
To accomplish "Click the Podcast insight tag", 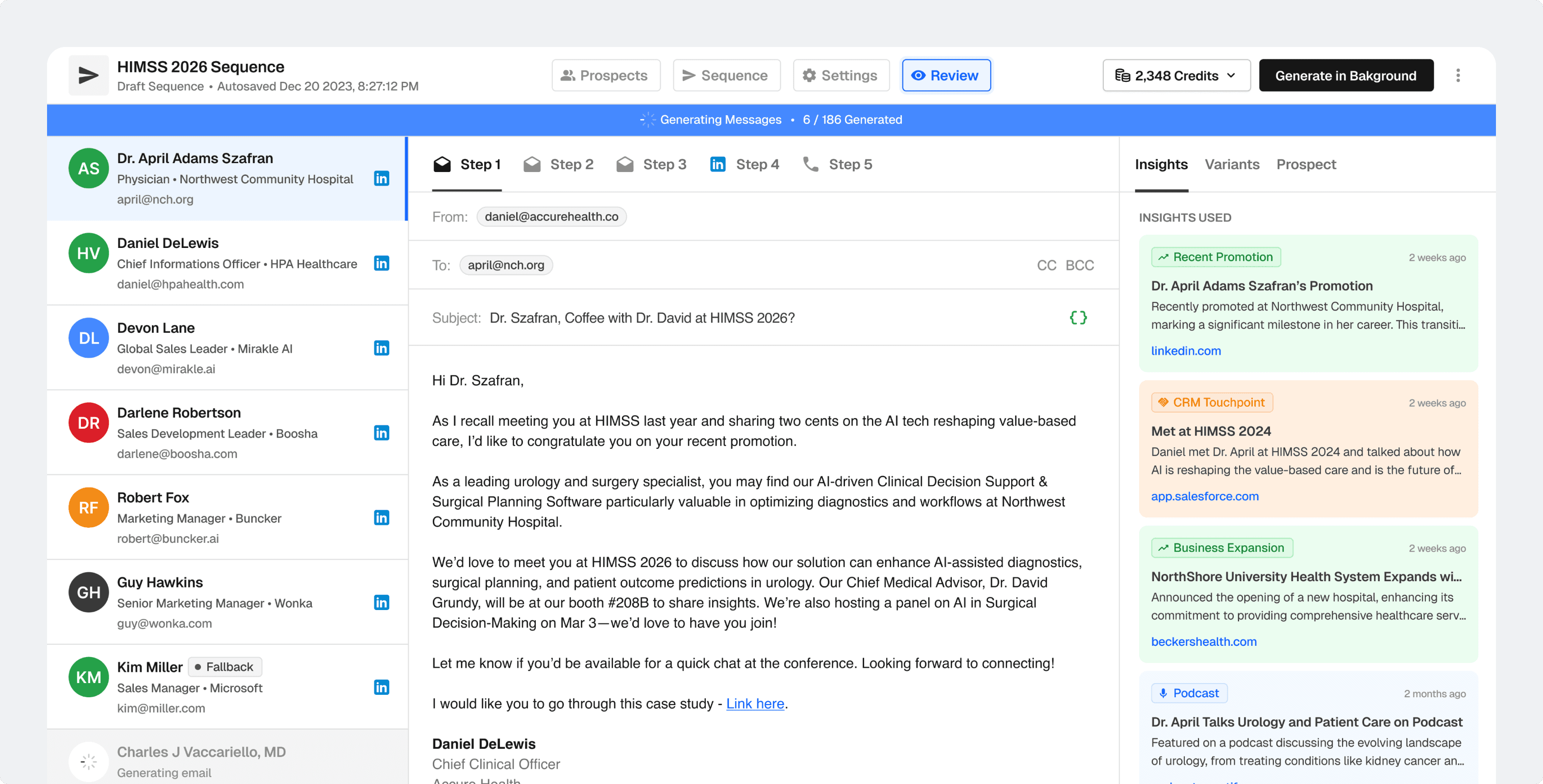I will [1189, 693].
